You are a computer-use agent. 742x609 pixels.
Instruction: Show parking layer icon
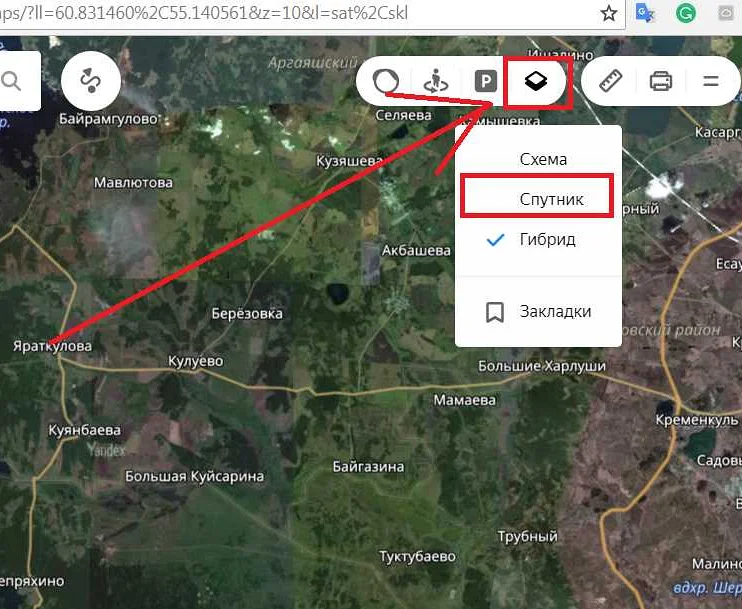[485, 82]
